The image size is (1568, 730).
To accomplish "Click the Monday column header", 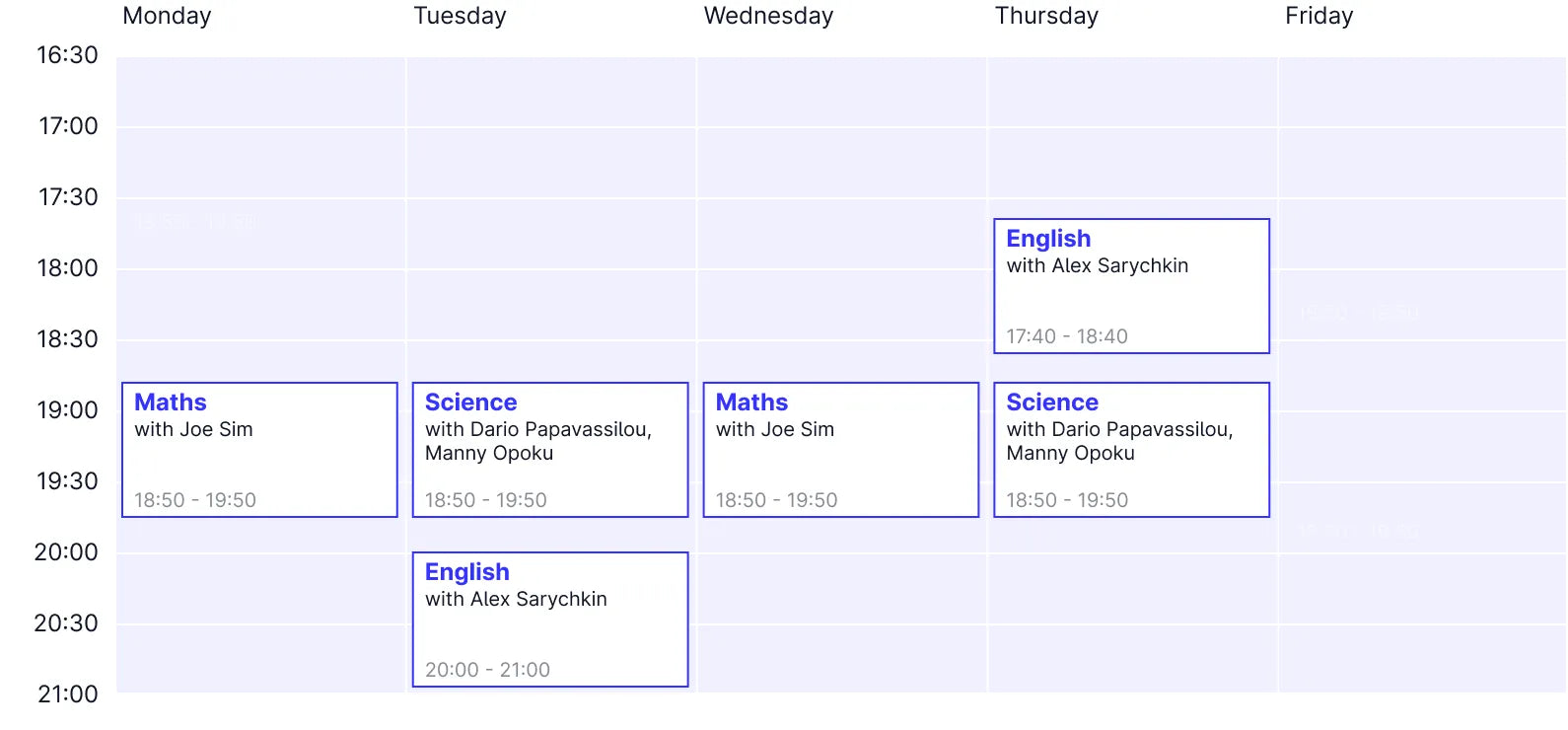I will pyautogui.click(x=167, y=16).
